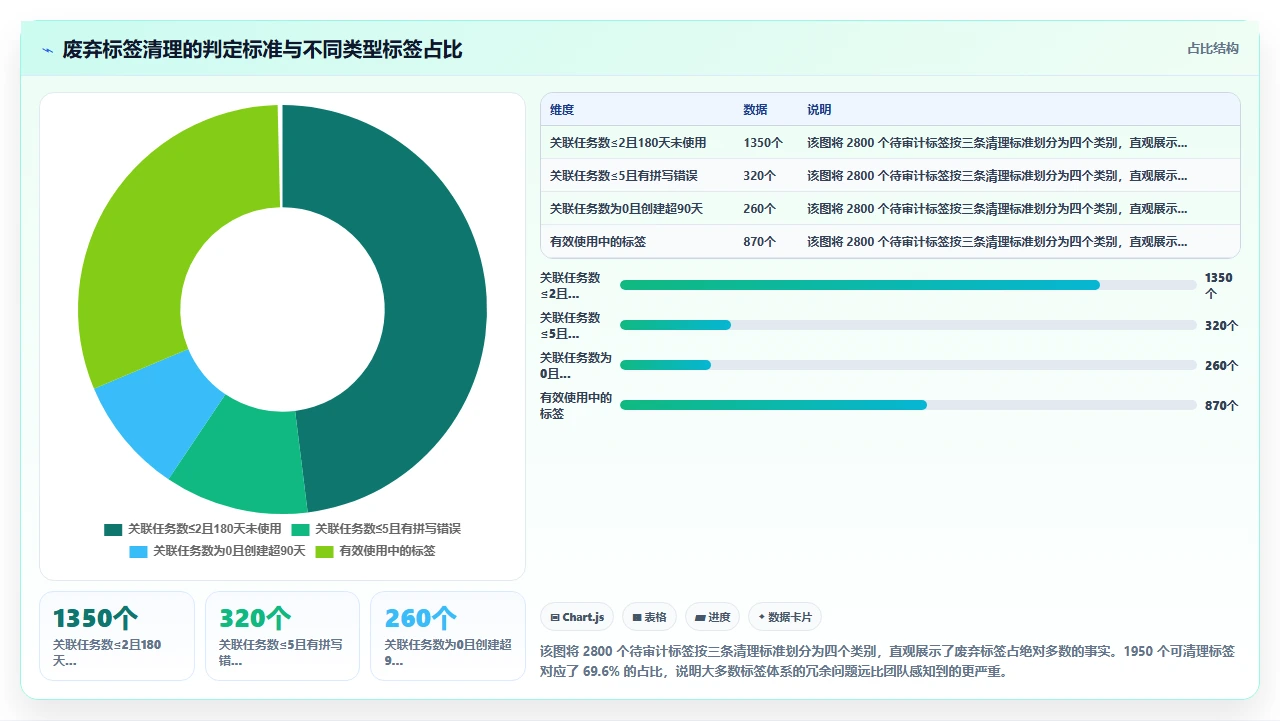Click the 进度 tag chip
Image resolution: width=1280 pixels, height=721 pixels.
tap(713, 618)
